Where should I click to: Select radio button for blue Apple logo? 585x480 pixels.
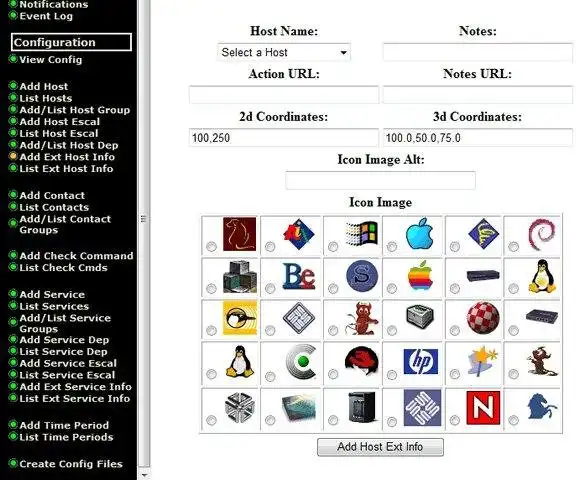point(392,247)
